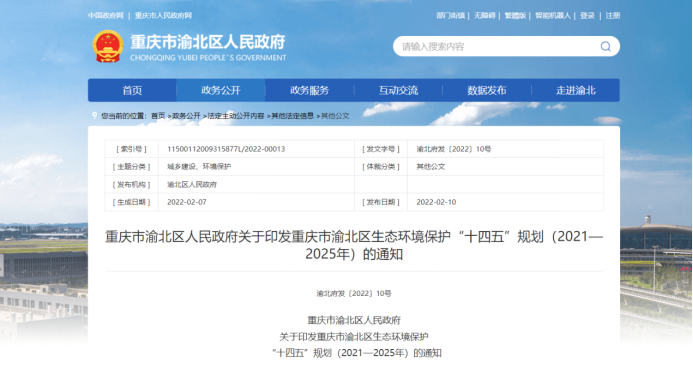Click the 体裁分类 label cell
This screenshot has height=367, width=693.
pos(381,167)
